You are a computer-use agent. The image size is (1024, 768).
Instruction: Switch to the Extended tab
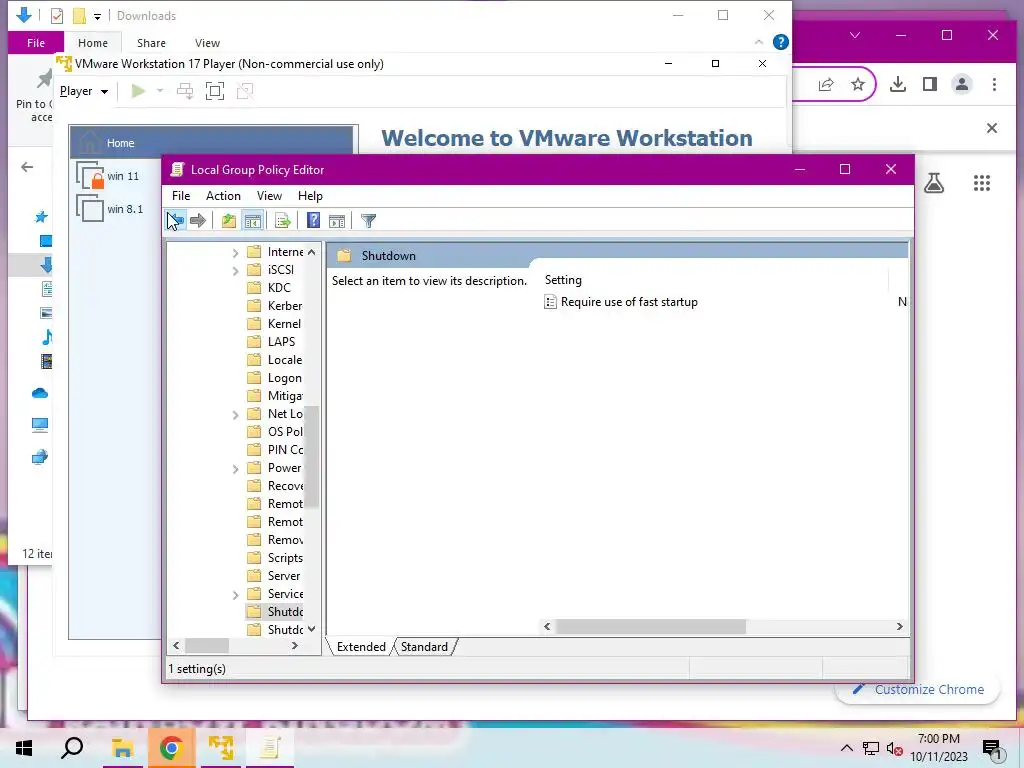point(361,647)
